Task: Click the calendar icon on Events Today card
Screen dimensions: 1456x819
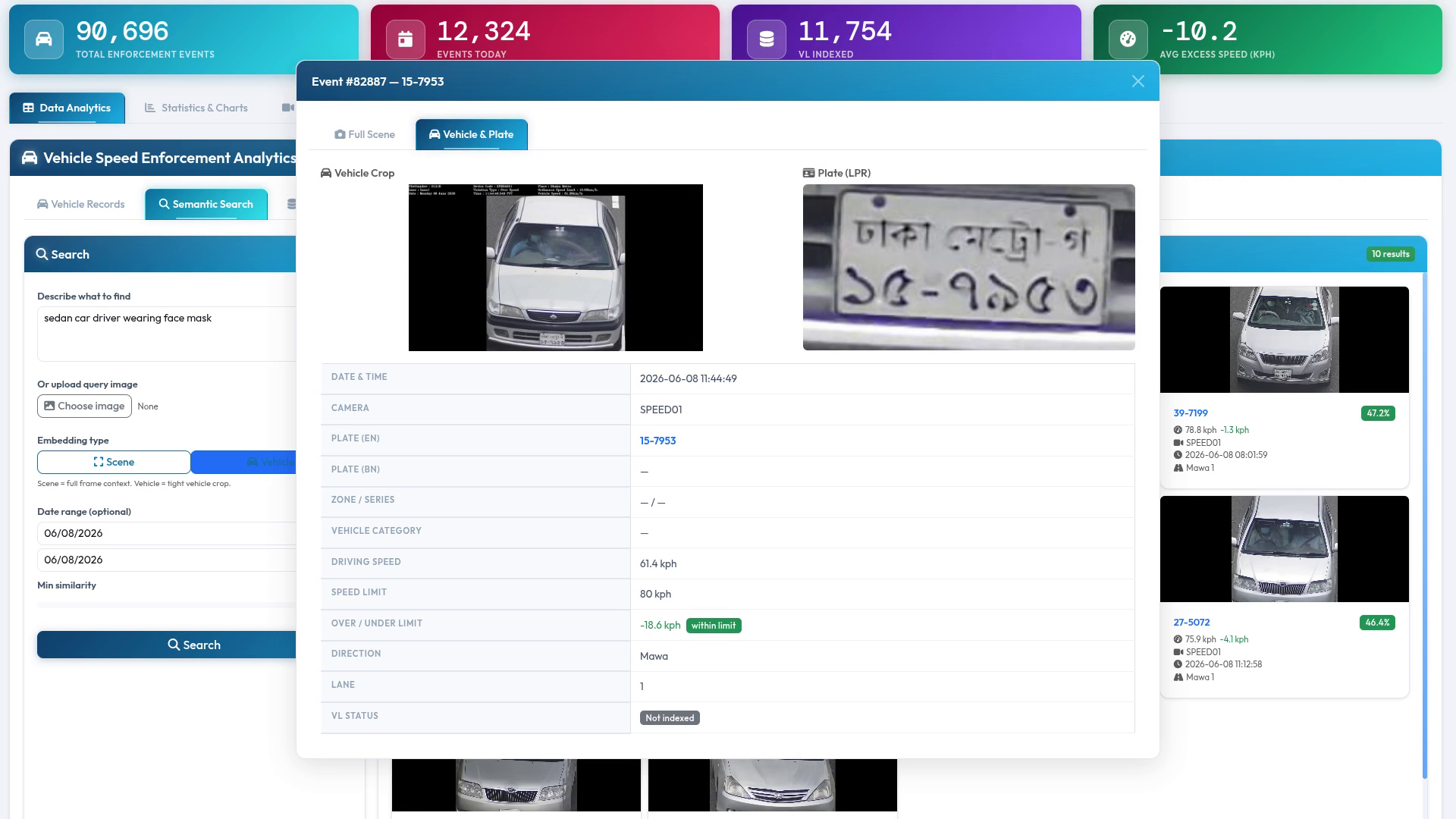Action: click(x=405, y=39)
